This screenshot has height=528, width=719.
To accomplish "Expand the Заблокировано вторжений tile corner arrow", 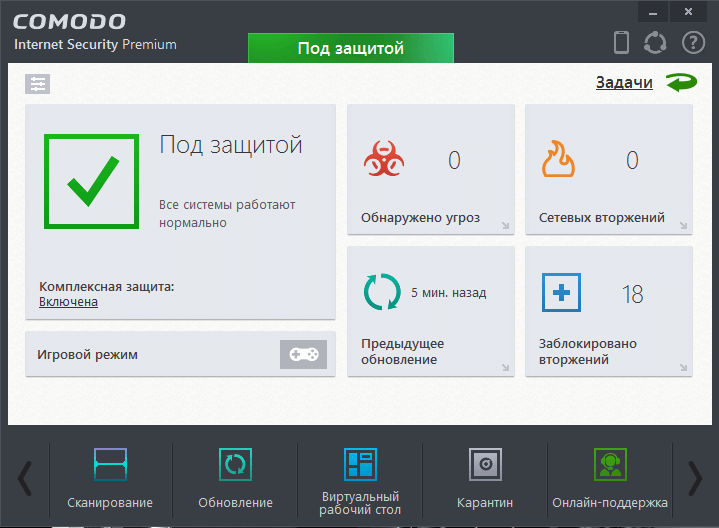I will (683, 367).
